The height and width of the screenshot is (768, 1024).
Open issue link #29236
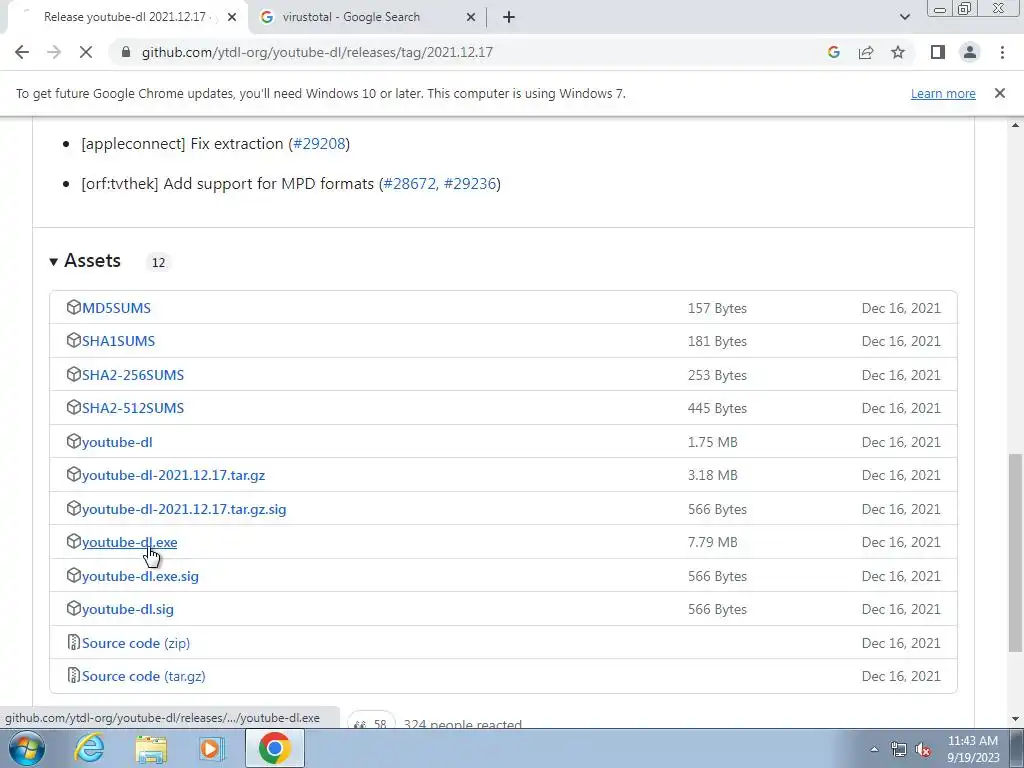tap(470, 184)
